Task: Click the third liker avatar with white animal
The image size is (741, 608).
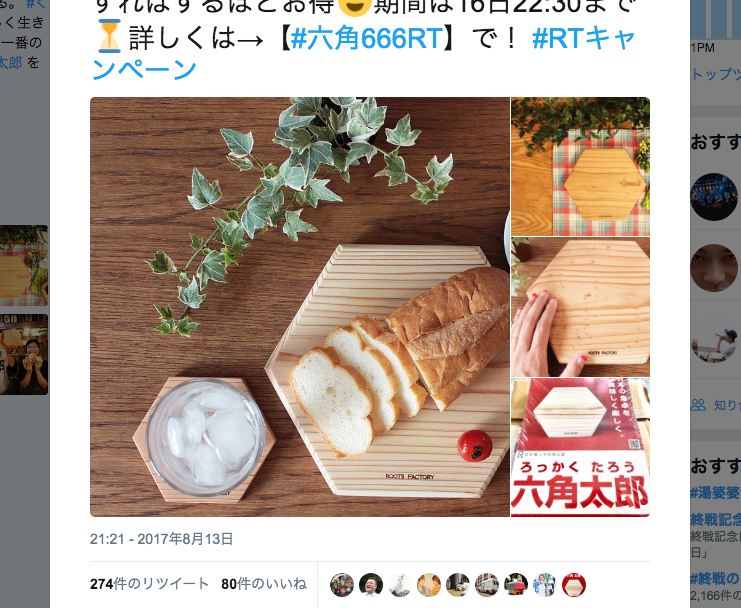Action: (400, 585)
